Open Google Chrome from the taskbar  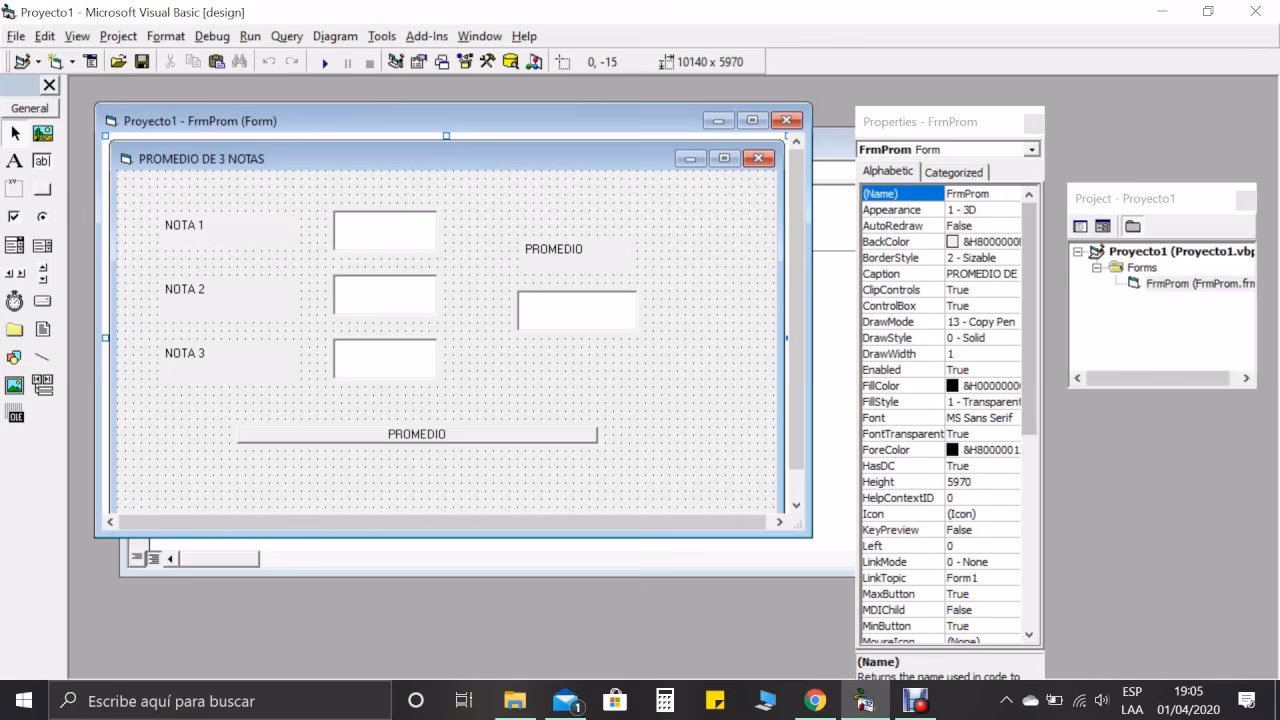[x=815, y=701]
